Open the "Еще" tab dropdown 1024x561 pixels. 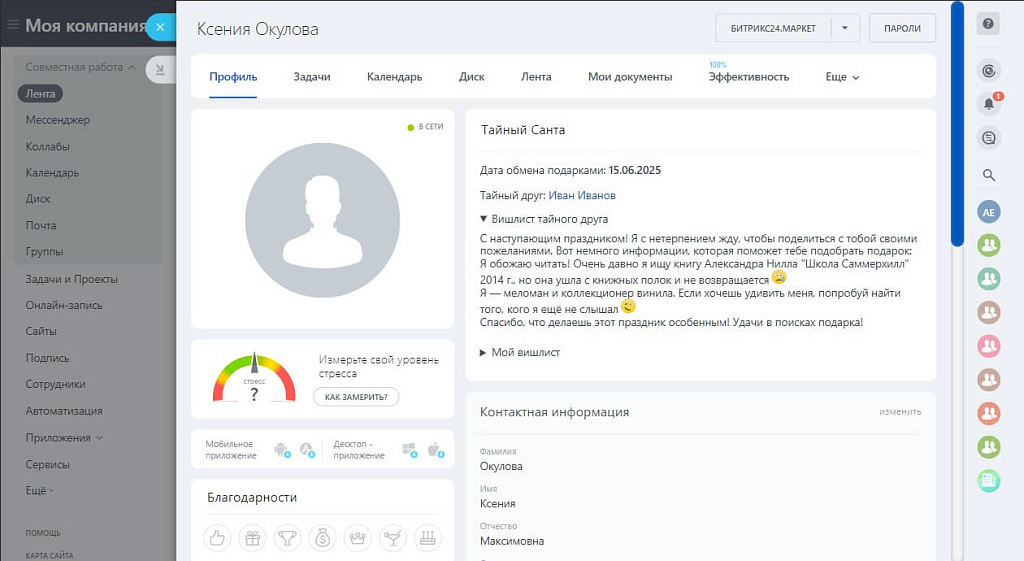point(842,77)
